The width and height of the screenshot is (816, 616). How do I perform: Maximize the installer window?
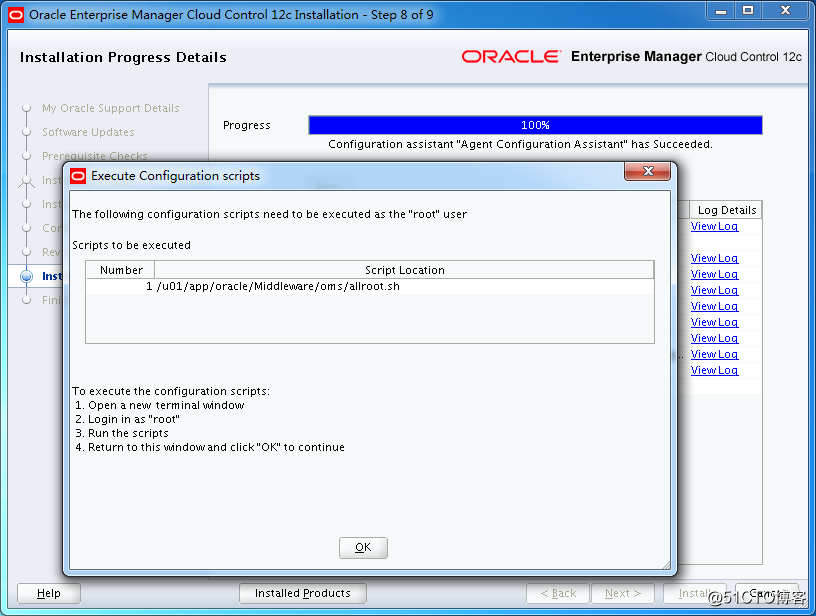click(x=748, y=11)
